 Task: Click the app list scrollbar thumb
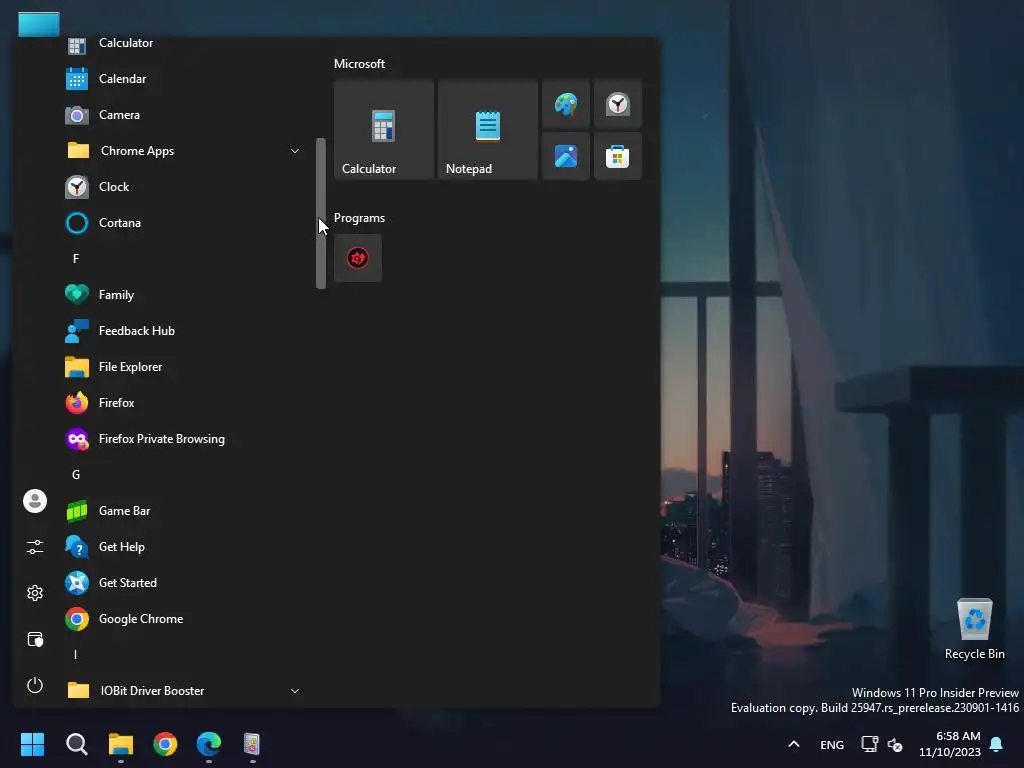tap(321, 213)
